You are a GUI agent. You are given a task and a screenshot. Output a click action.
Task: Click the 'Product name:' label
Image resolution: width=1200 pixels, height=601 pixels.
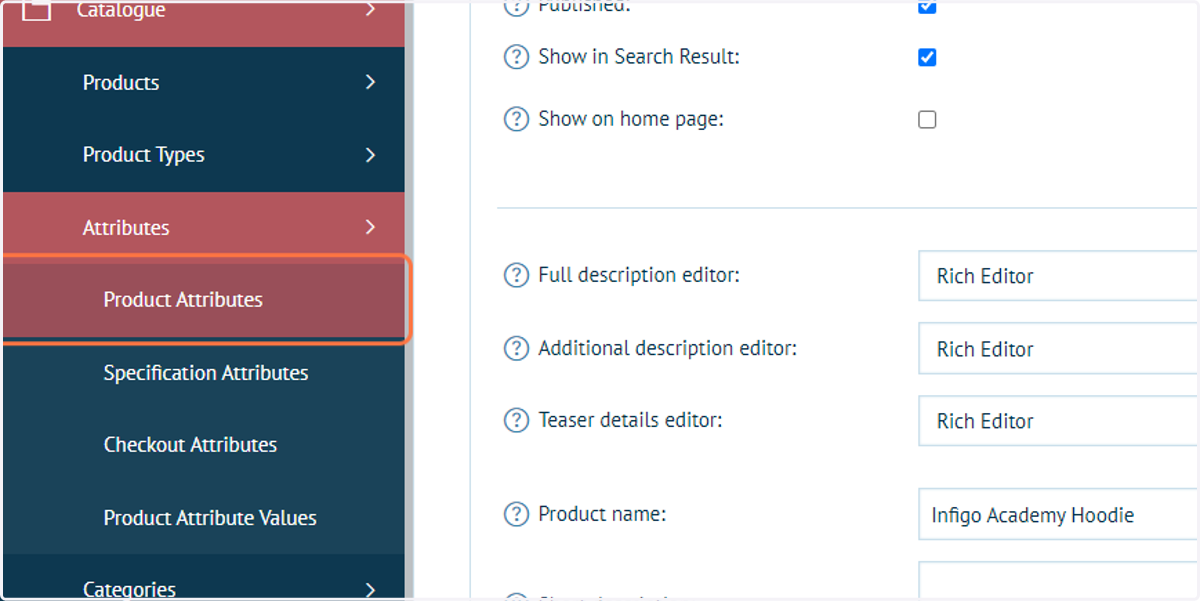point(602,514)
